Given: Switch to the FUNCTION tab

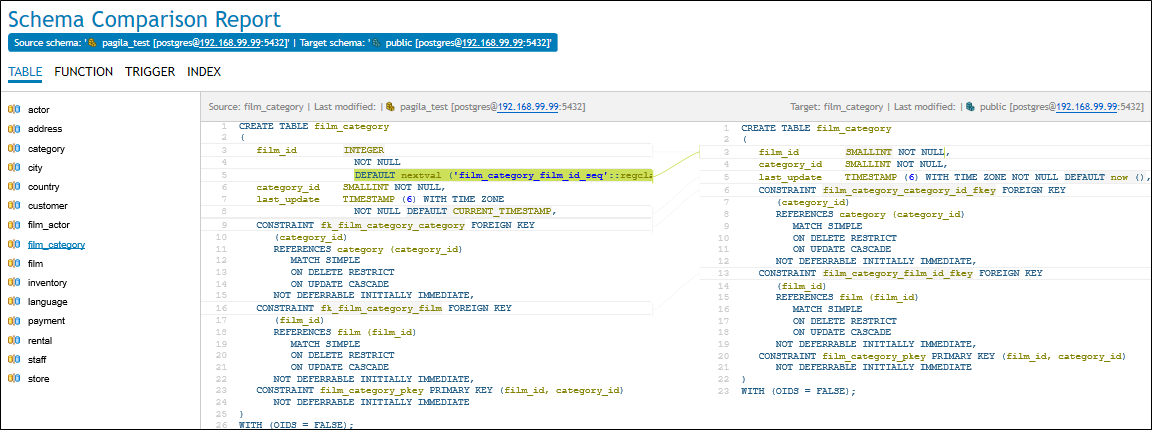Looking at the screenshot, I should pyautogui.click(x=84, y=72).
